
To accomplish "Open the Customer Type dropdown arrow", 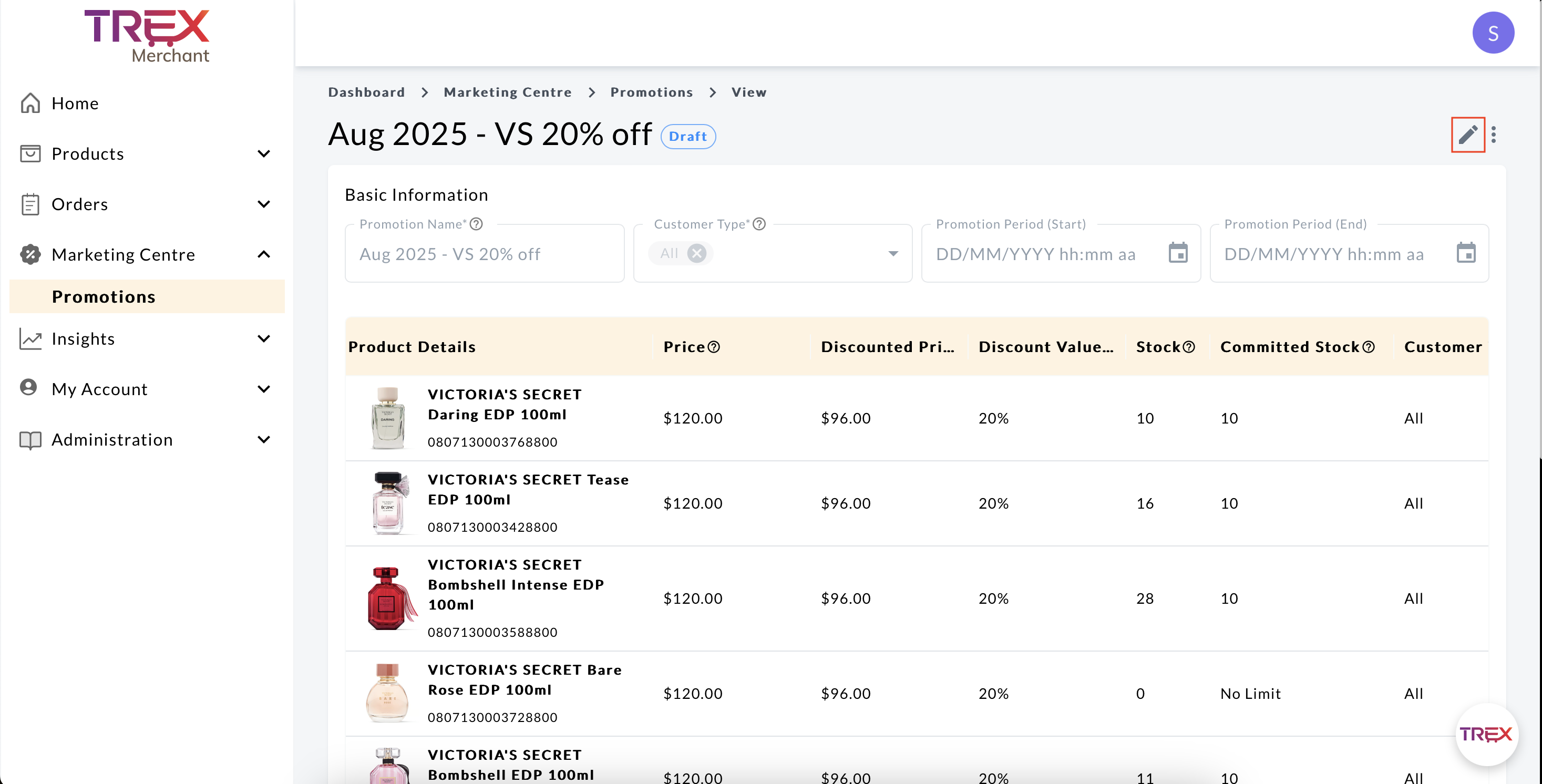I will (x=892, y=253).
